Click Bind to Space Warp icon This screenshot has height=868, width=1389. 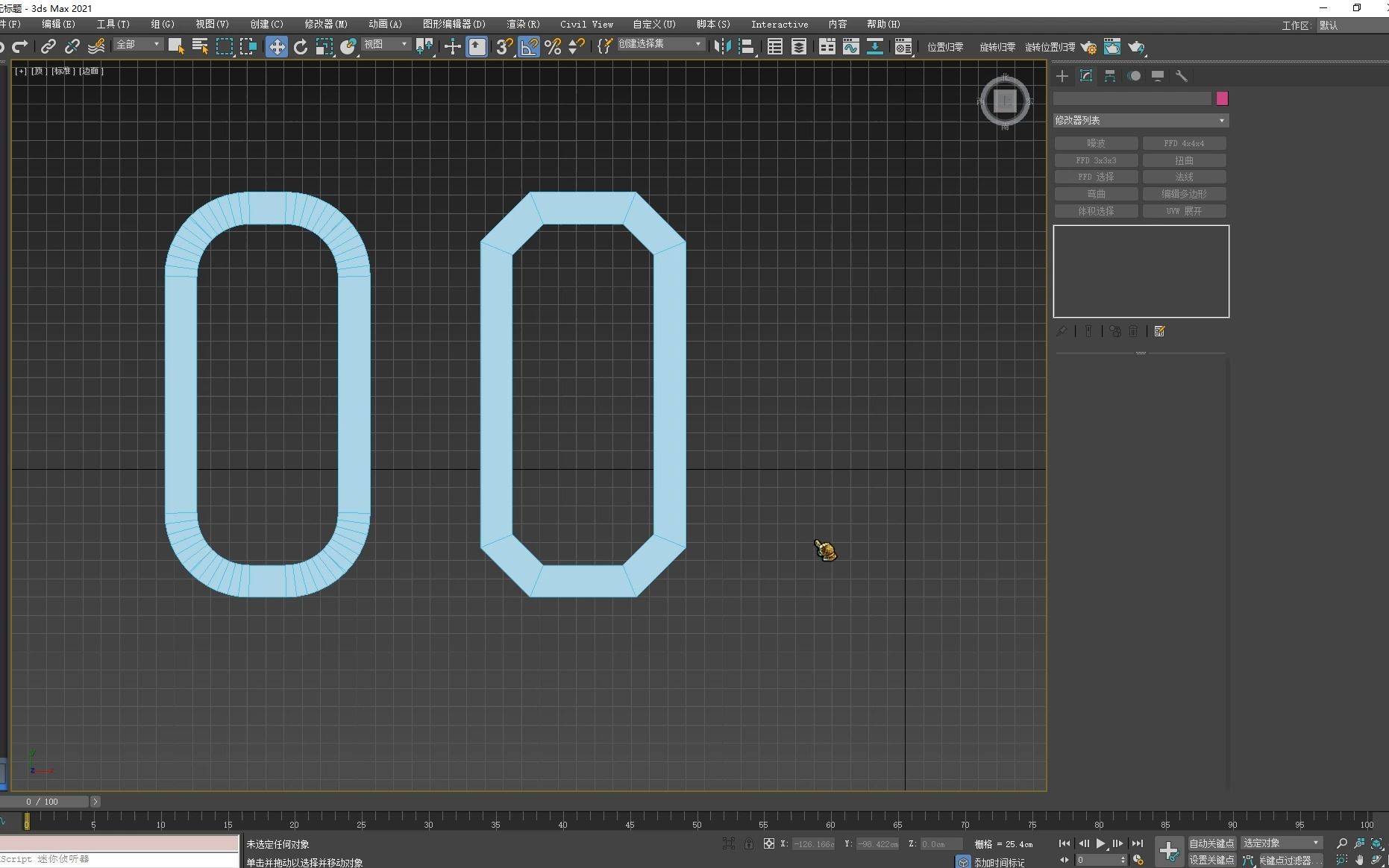click(x=96, y=46)
